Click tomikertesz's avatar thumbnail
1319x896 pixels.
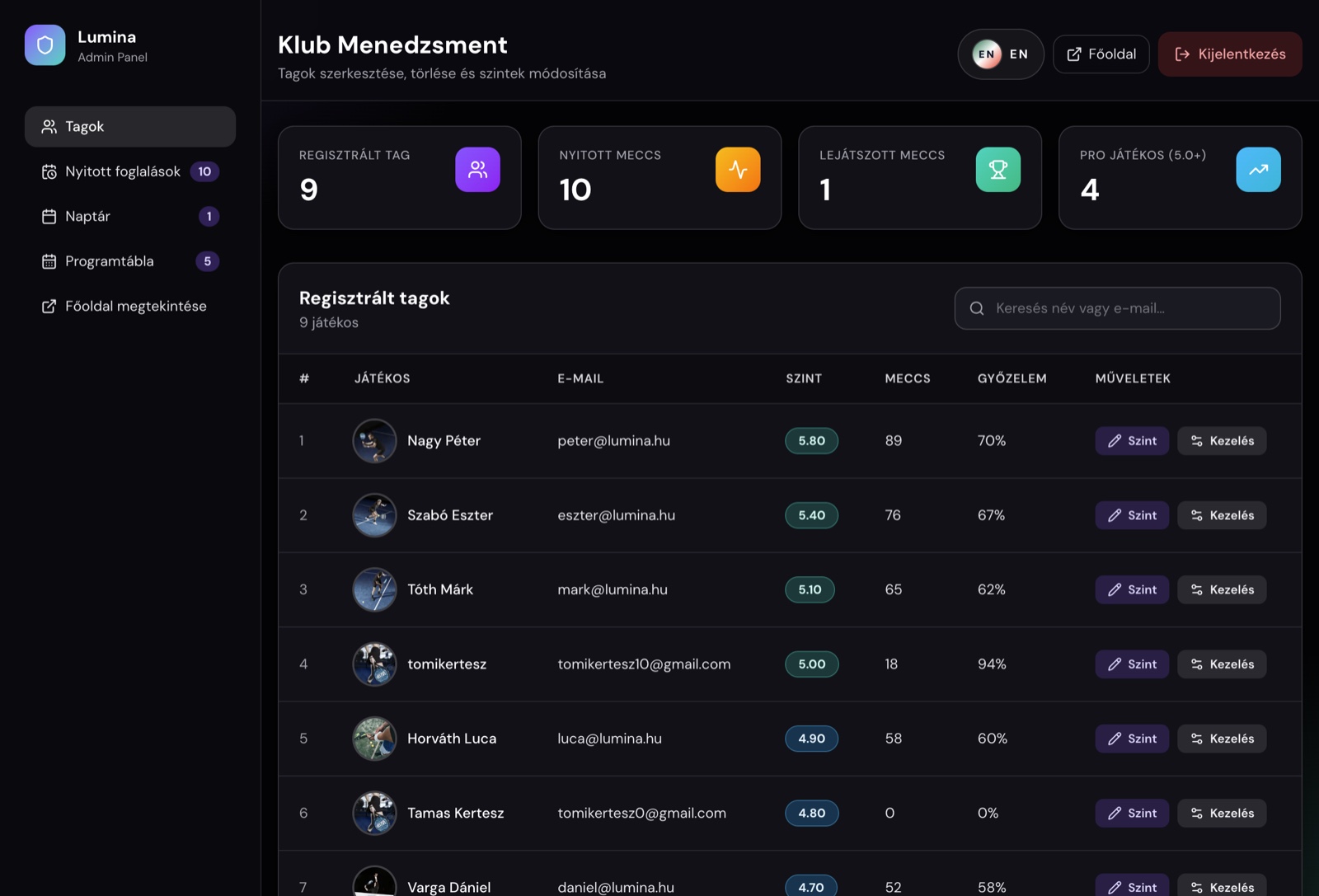coord(374,664)
